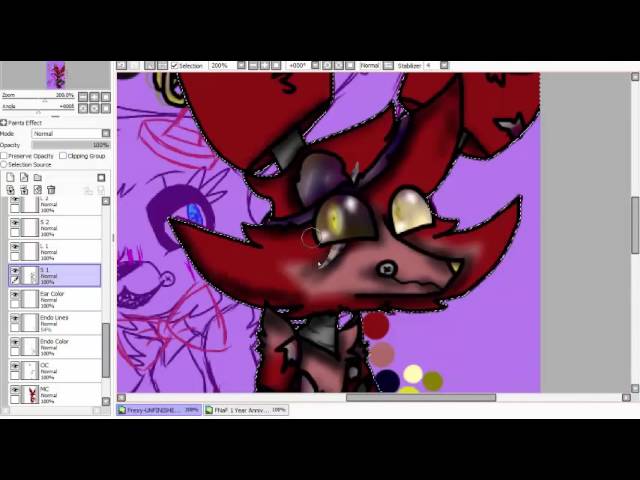Open the zoom percentage dropdown in toolbar
640x480 pixels.
[241, 65]
